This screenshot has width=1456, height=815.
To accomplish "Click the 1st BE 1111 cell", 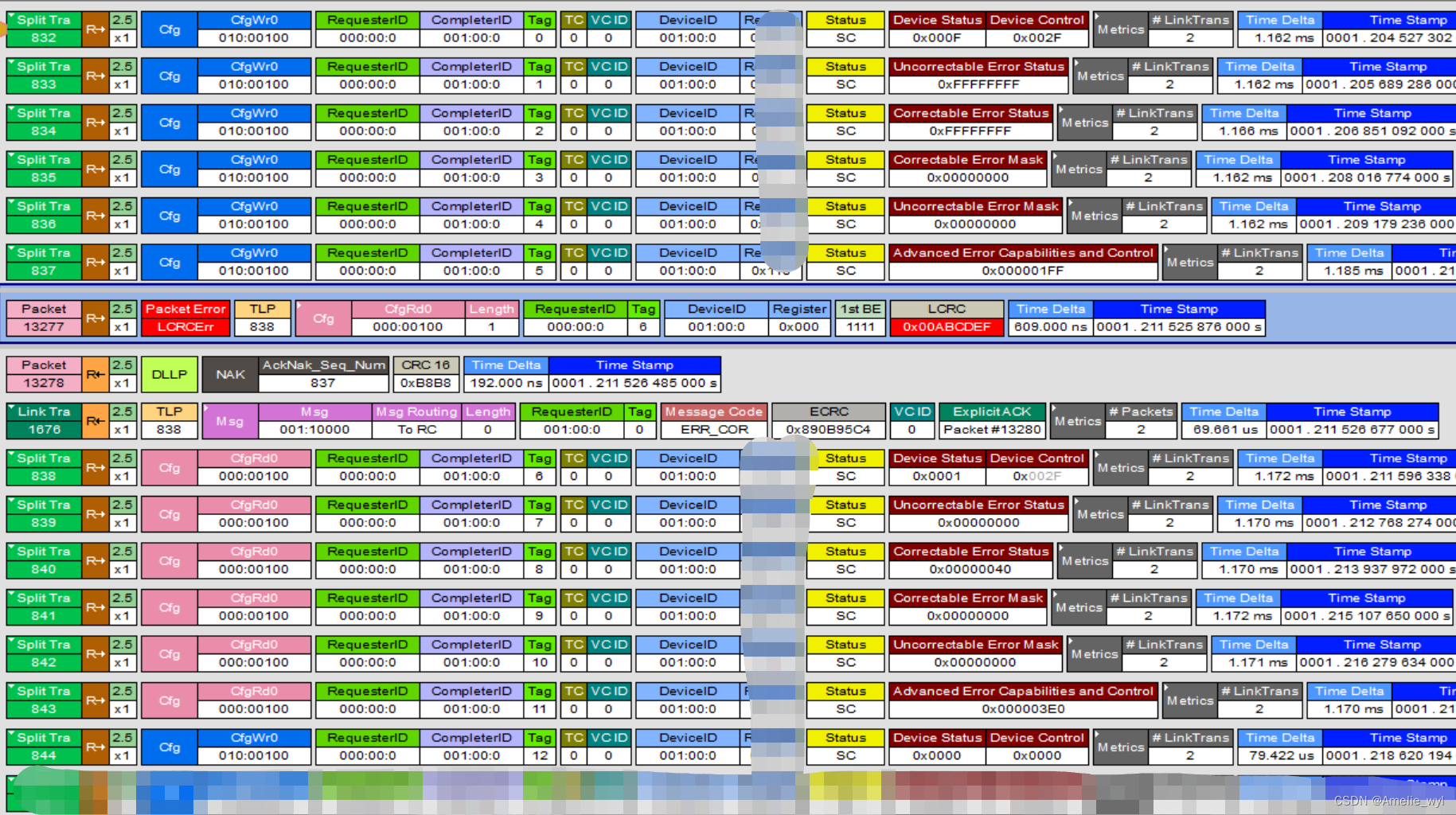I will (861, 318).
